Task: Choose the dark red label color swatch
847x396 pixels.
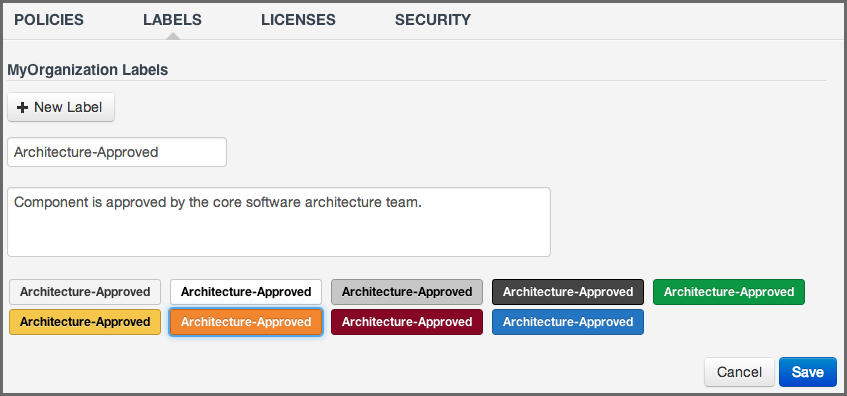Action: coord(407,322)
